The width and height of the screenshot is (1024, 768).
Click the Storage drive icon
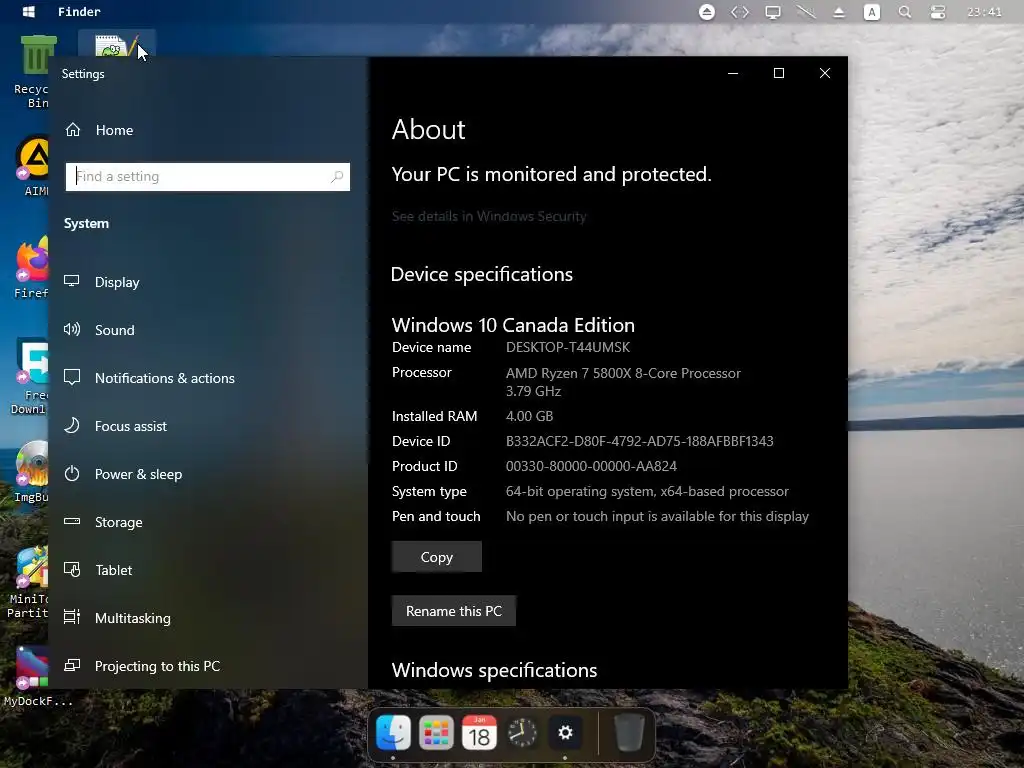(72, 521)
